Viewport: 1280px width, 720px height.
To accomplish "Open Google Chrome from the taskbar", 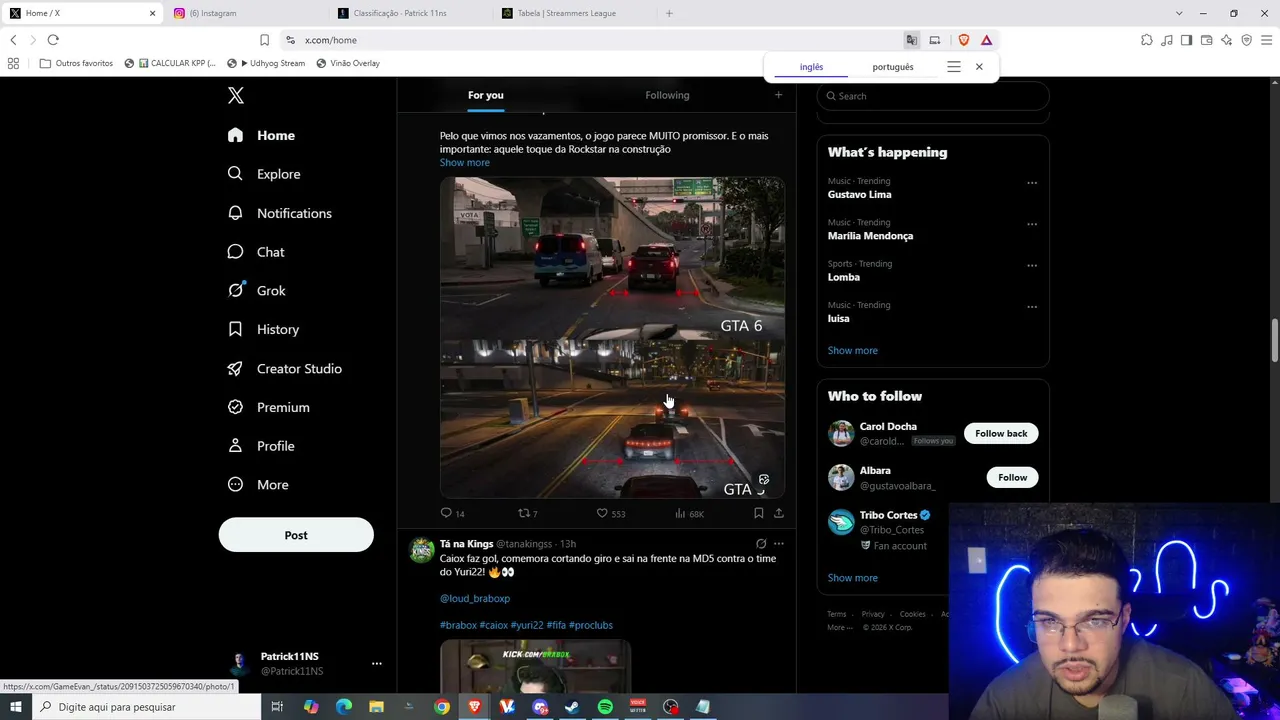I will point(441,707).
